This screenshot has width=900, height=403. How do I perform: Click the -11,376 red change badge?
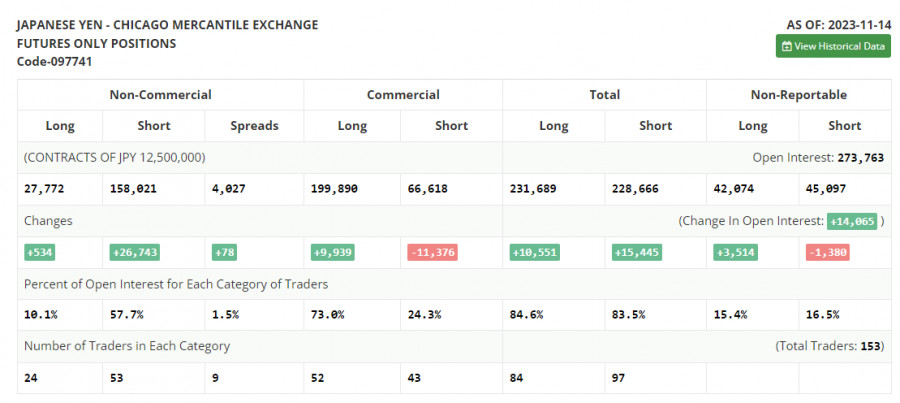click(x=432, y=252)
